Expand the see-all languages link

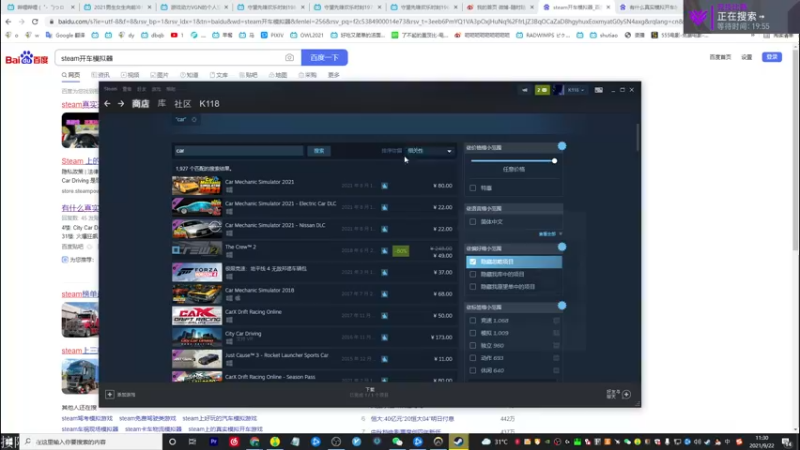[x=550, y=234]
